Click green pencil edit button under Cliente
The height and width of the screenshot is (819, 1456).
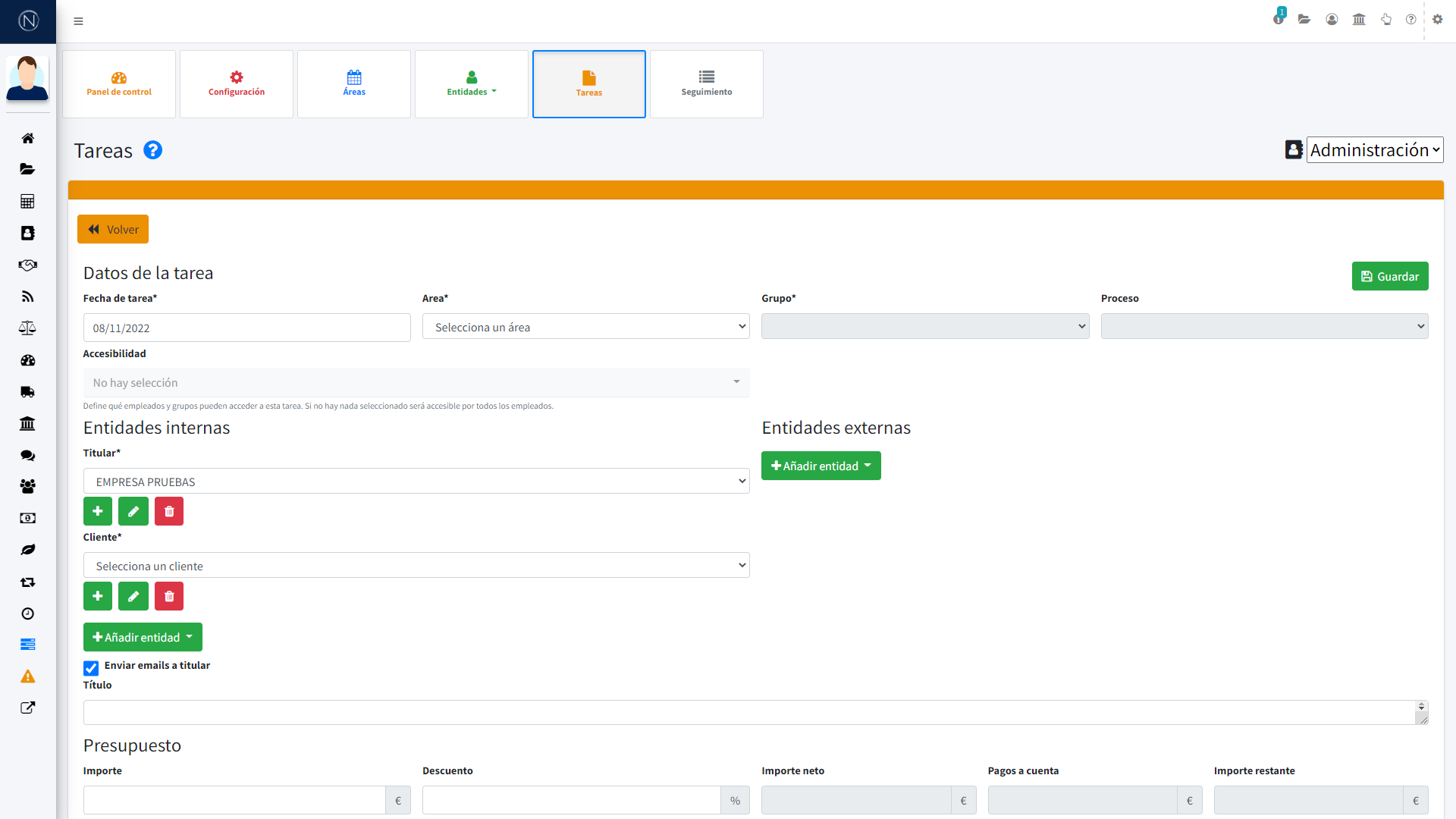point(133,596)
